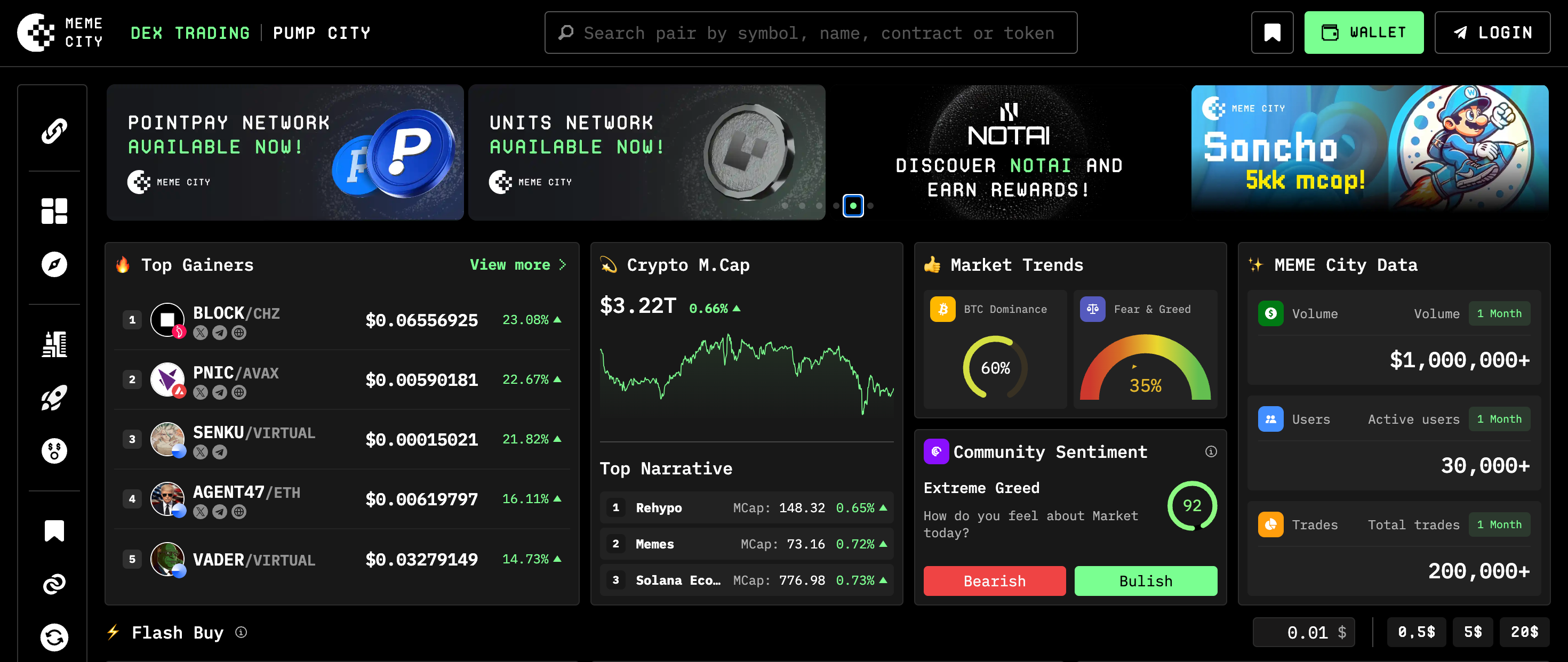Viewport: 1568px width, 662px height.
Task: Focus the search pair input field
Action: [x=811, y=33]
